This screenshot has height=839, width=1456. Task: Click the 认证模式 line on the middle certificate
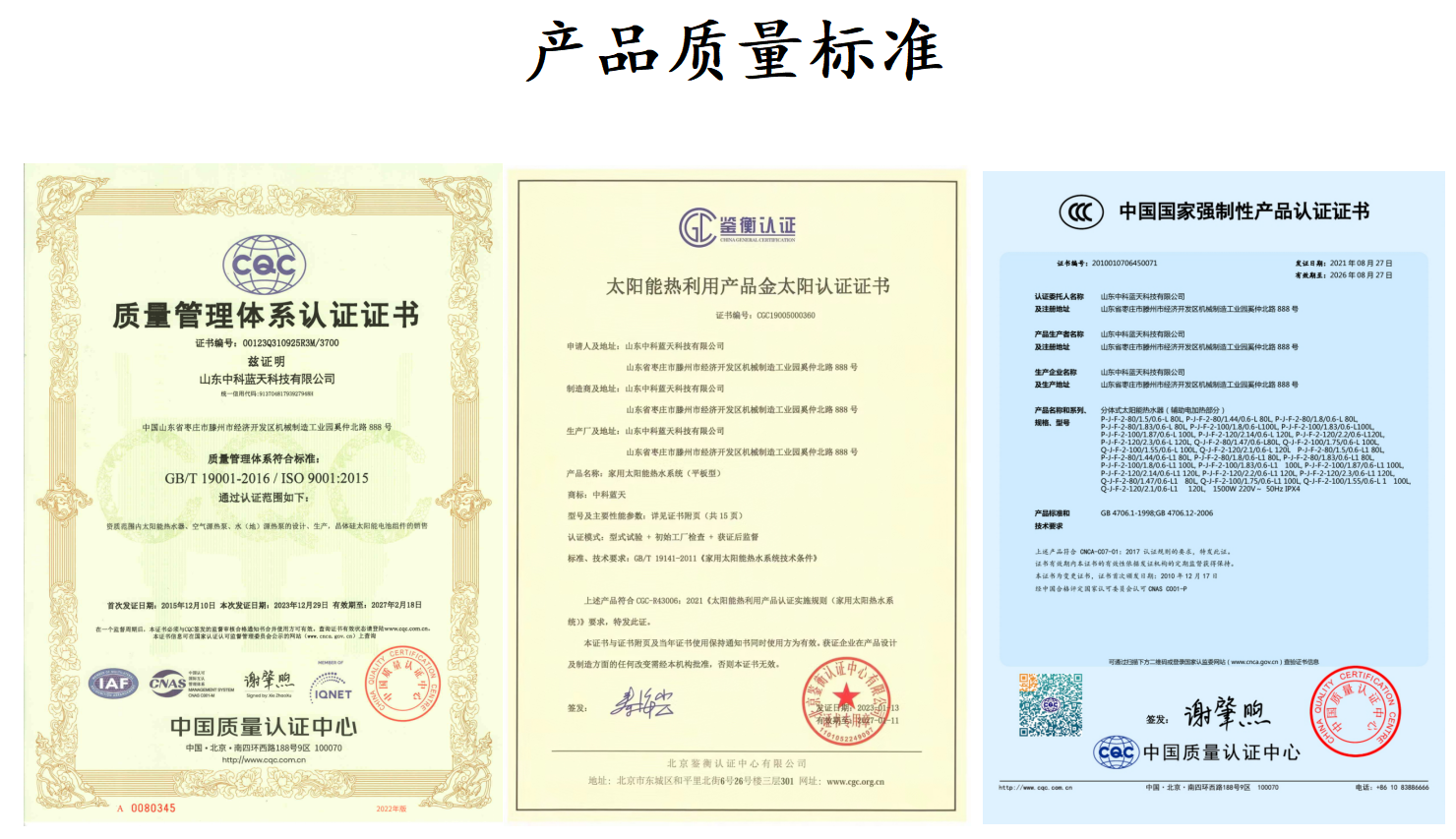(663, 537)
